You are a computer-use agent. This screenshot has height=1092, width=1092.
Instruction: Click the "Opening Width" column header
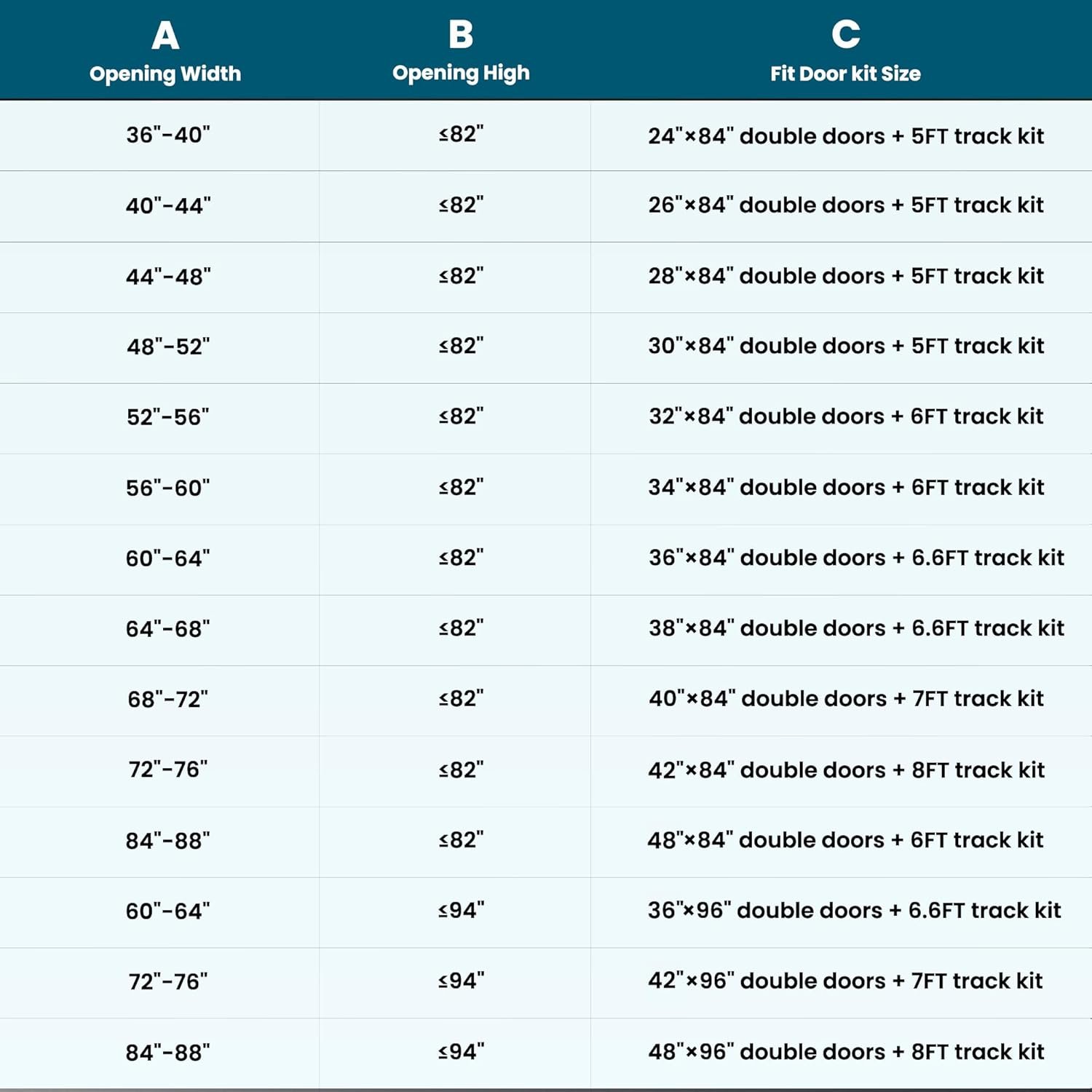click(165, 73)
